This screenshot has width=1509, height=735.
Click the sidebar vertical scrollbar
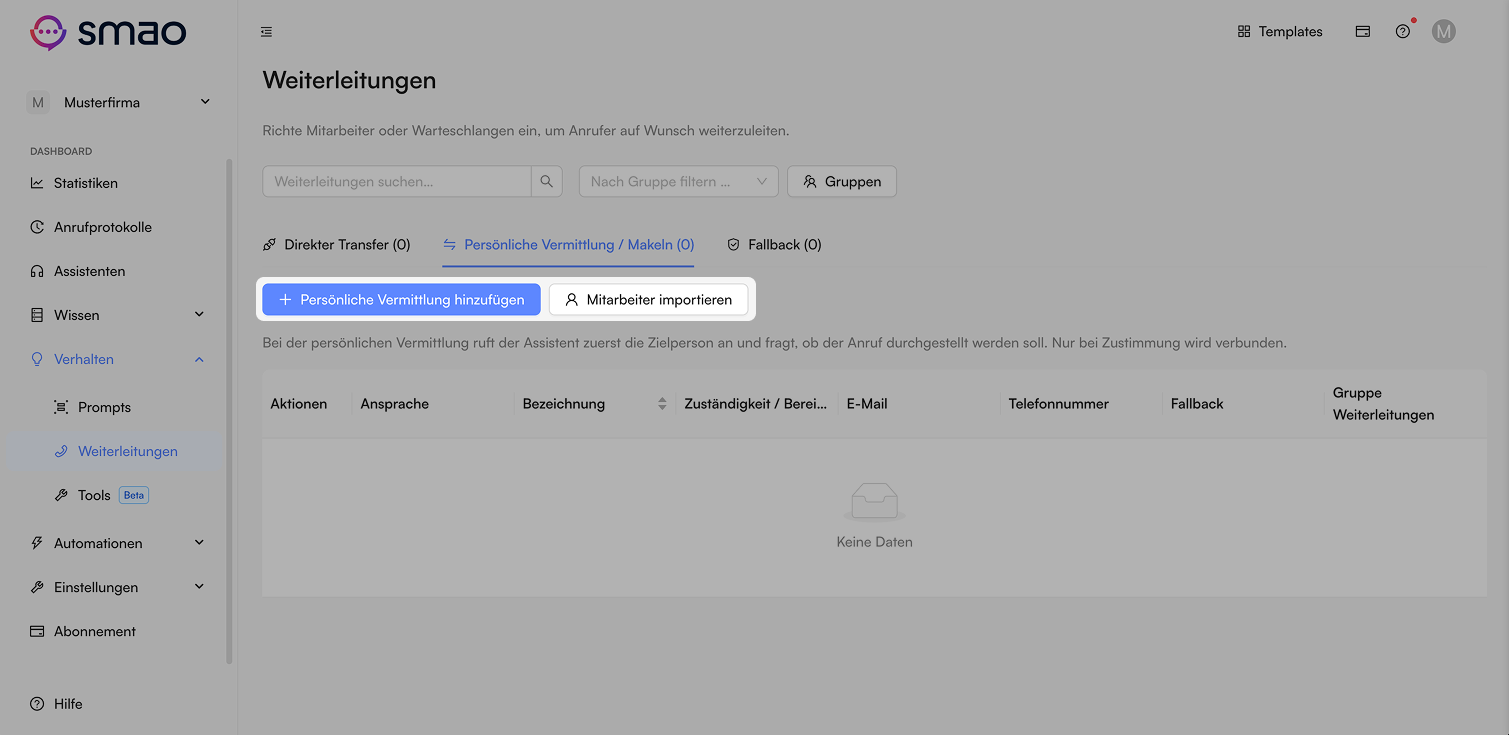coord(229,410)
